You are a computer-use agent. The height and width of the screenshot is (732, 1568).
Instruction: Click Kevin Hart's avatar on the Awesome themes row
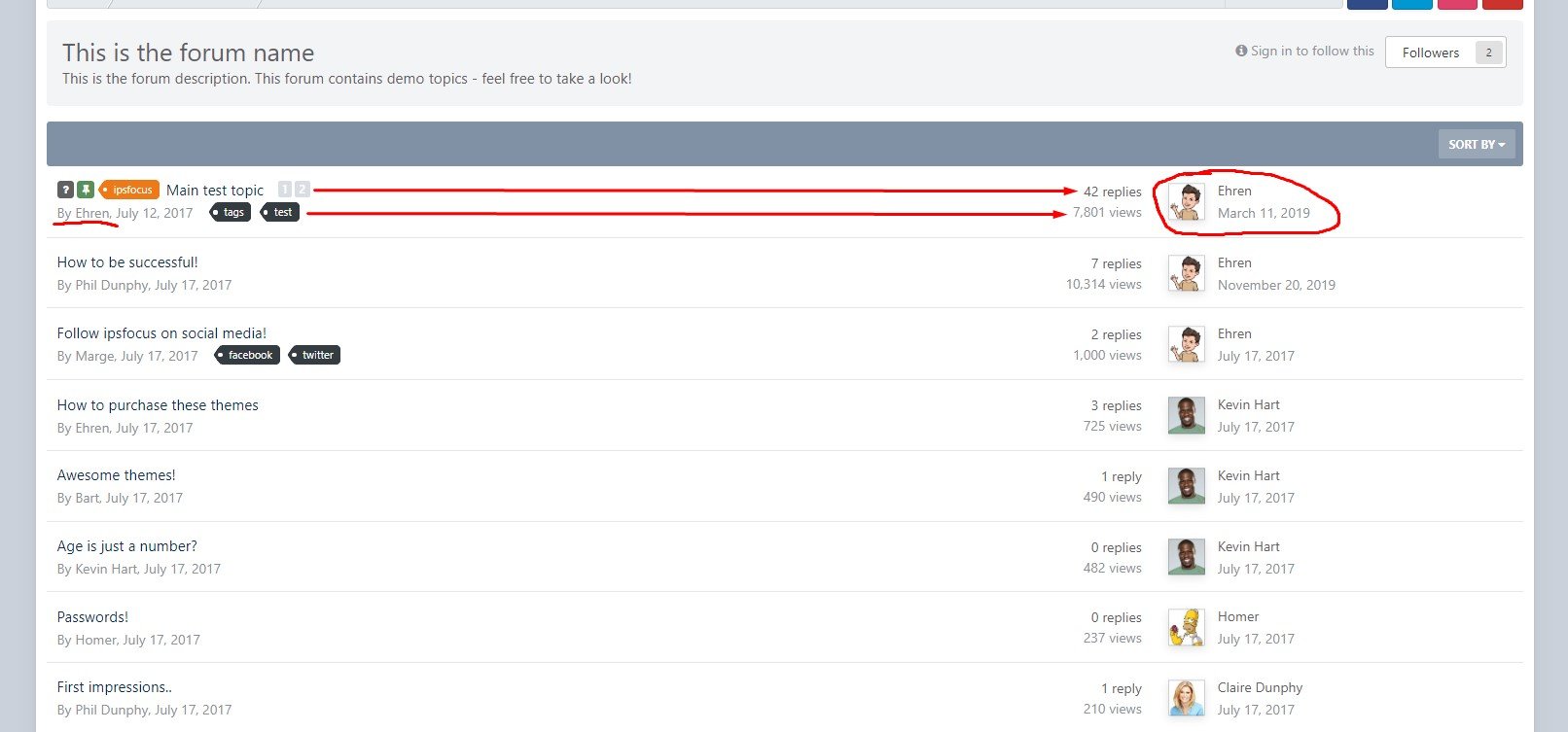(x=1186, y=486)
